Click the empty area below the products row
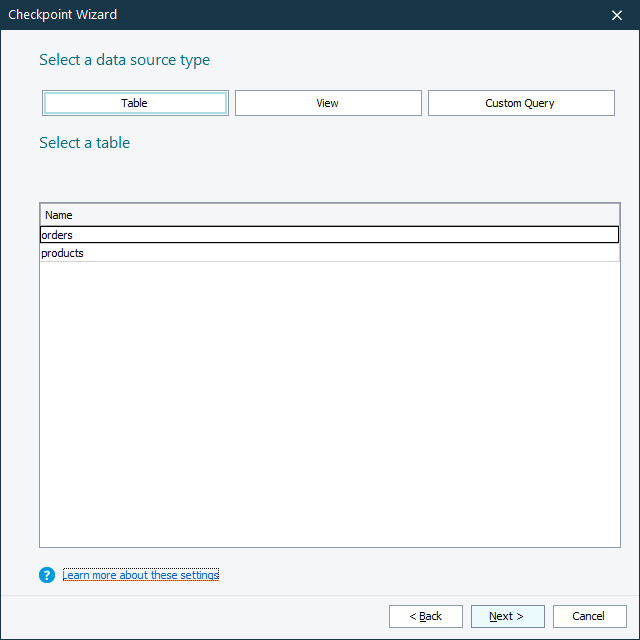 [330, 400]
